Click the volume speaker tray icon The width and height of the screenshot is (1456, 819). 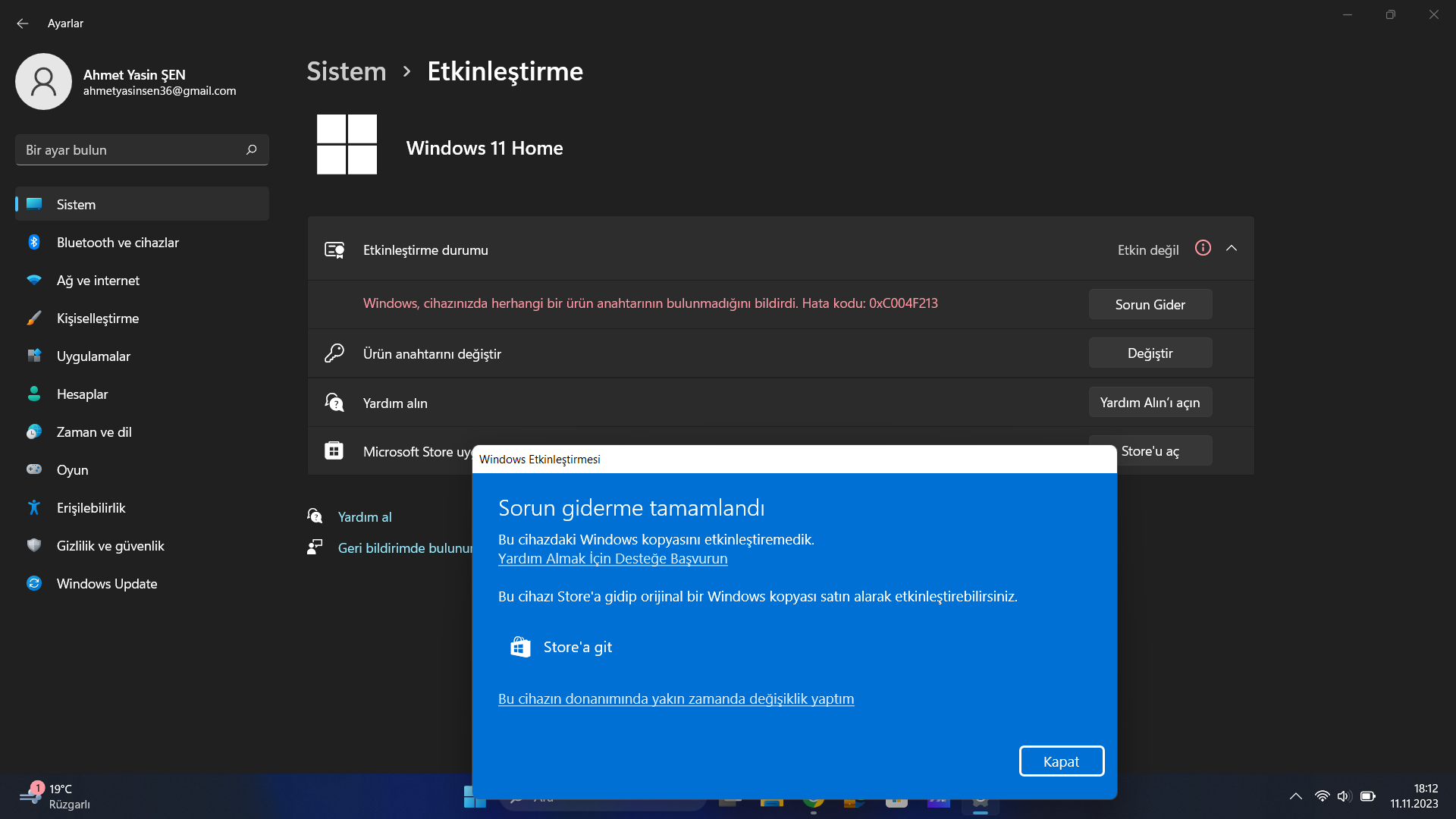1344,796
